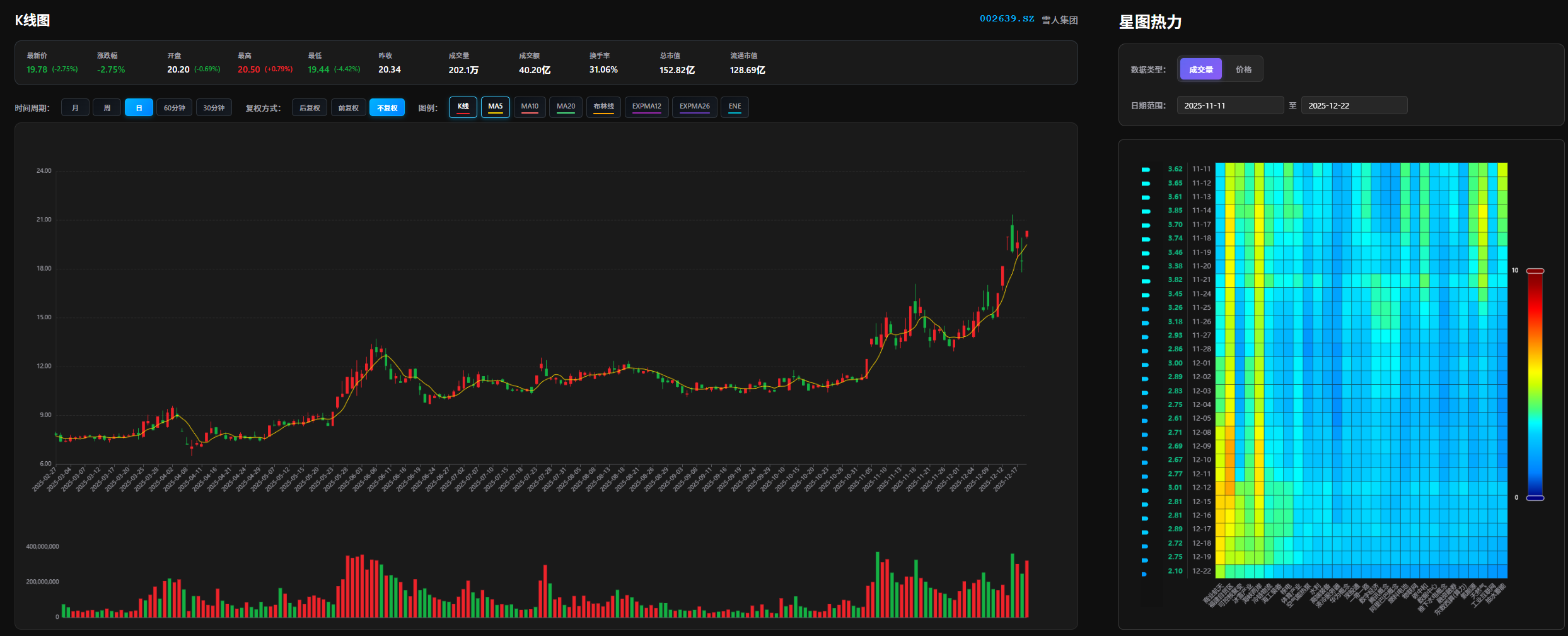Click the 涨跌幅 value -2.75%

111,69
